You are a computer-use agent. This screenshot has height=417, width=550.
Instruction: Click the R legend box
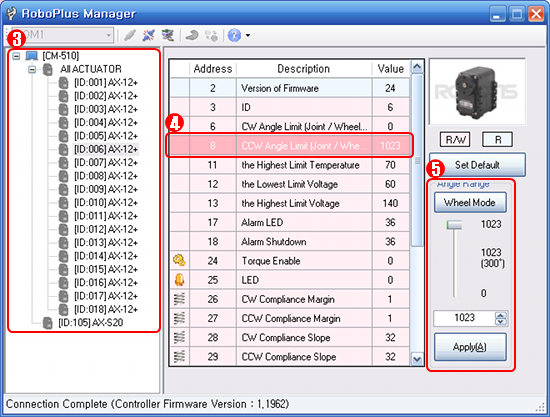click(x=497, y=140)
